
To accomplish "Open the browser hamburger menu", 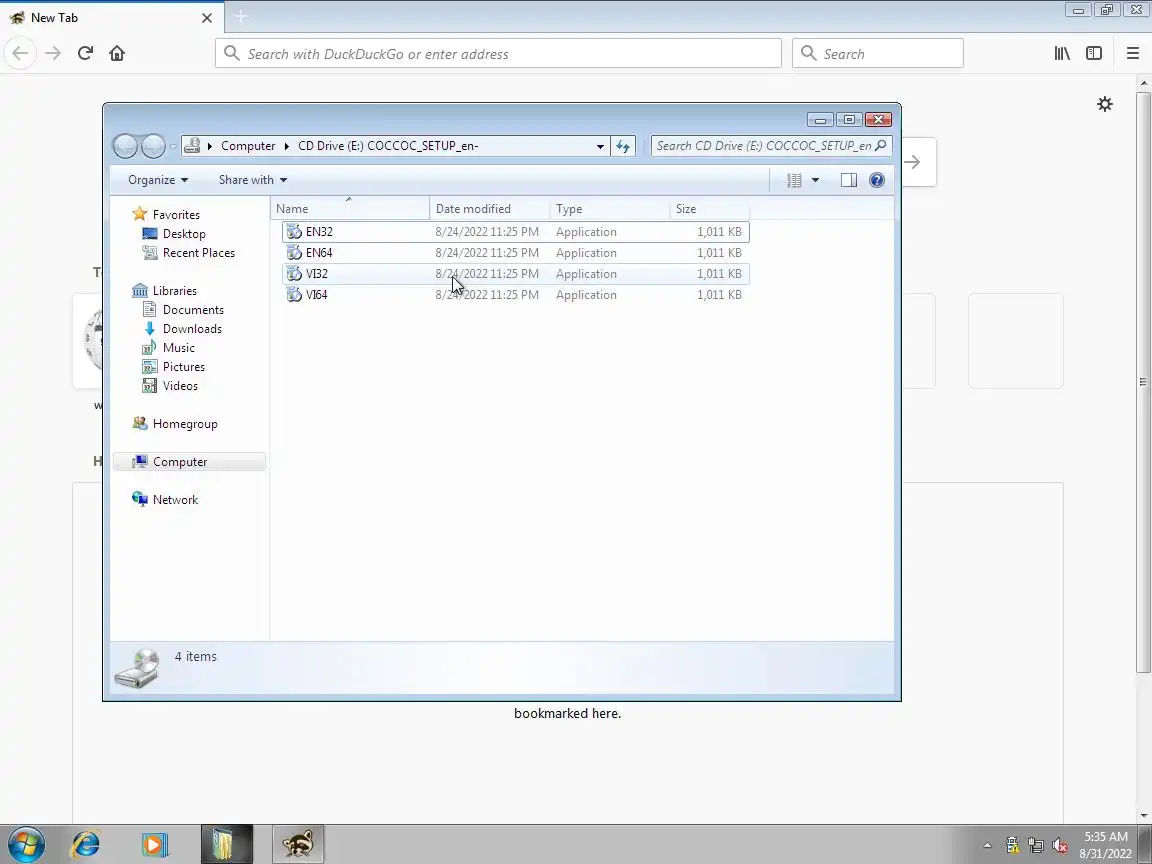I will (x=1132, y=53).
